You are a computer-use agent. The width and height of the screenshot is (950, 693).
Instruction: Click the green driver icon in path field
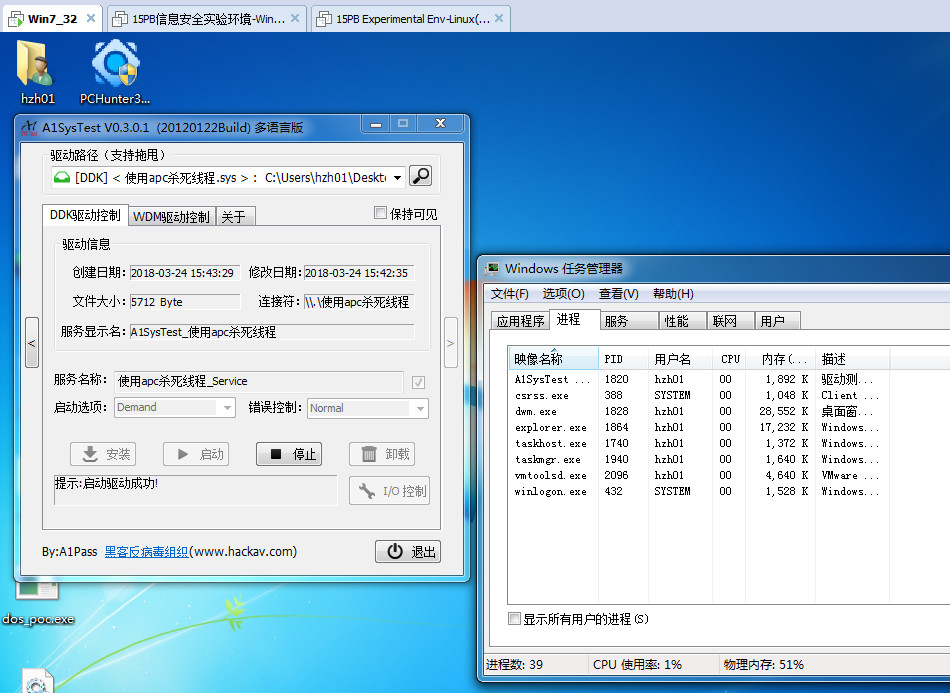pyautogui.click(x=62, y=177)
